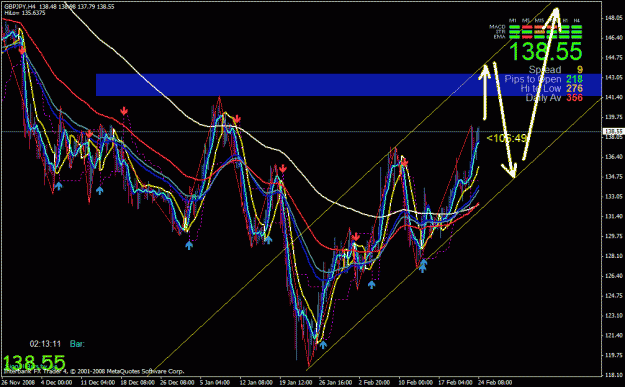Click the current price tag 138.55 on price axis
The width and height of the screenshot is (625, 387).
click(614, 132)
